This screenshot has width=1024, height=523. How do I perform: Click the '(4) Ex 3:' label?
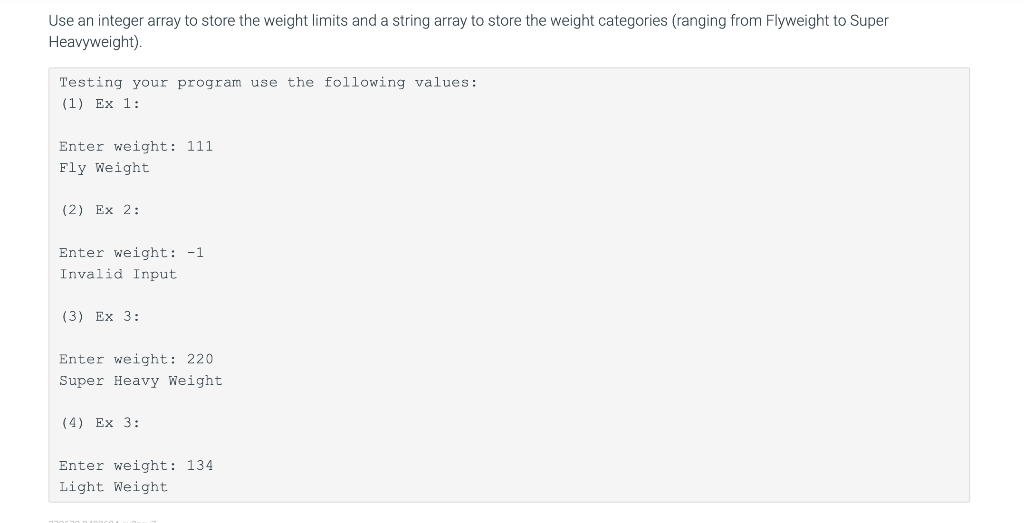pos(100,423)
